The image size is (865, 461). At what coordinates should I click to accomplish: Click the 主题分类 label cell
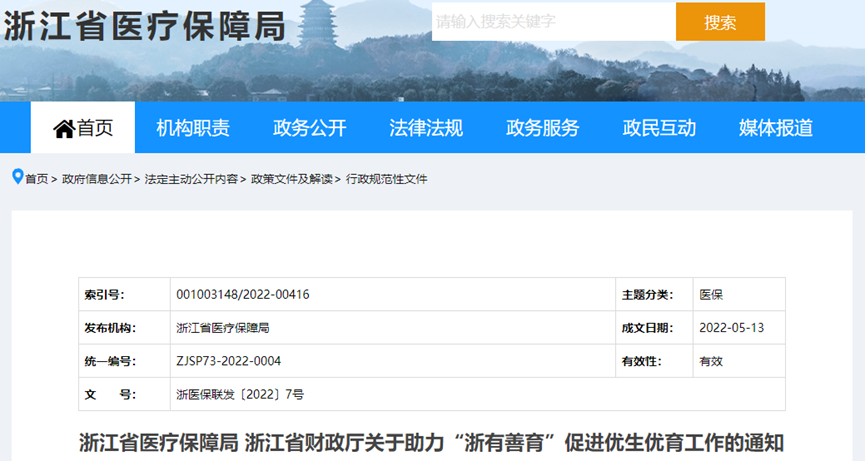[654, 294]
